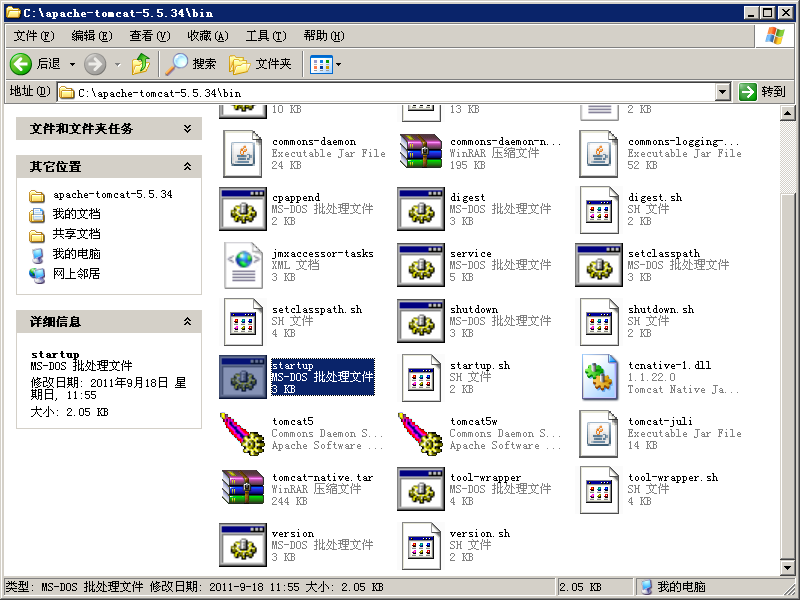This screenshot has width=800, height=600.
Task: Click the tomcat5 feather icon
Action: [x=243, y=434]
